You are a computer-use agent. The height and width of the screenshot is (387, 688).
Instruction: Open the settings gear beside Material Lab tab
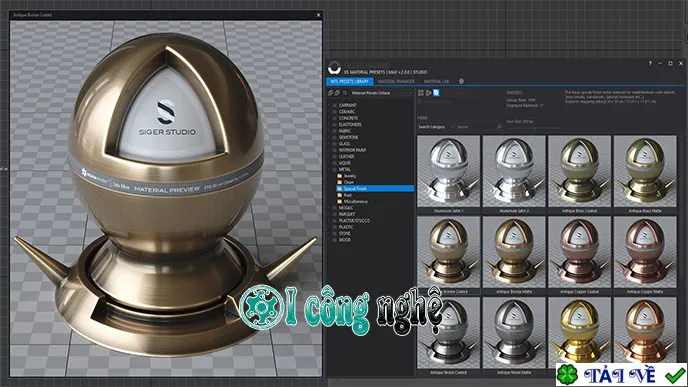click(461, 81)
